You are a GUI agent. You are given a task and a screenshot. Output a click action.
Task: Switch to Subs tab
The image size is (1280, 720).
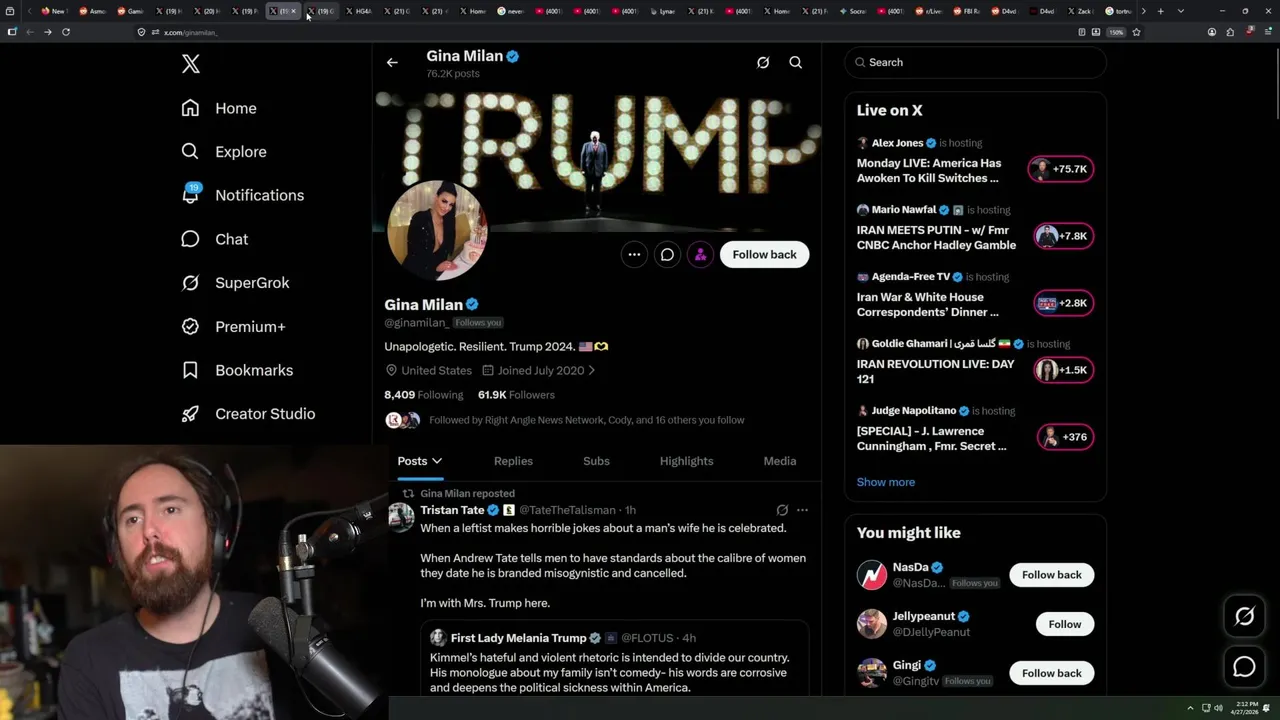coord(596,461)
